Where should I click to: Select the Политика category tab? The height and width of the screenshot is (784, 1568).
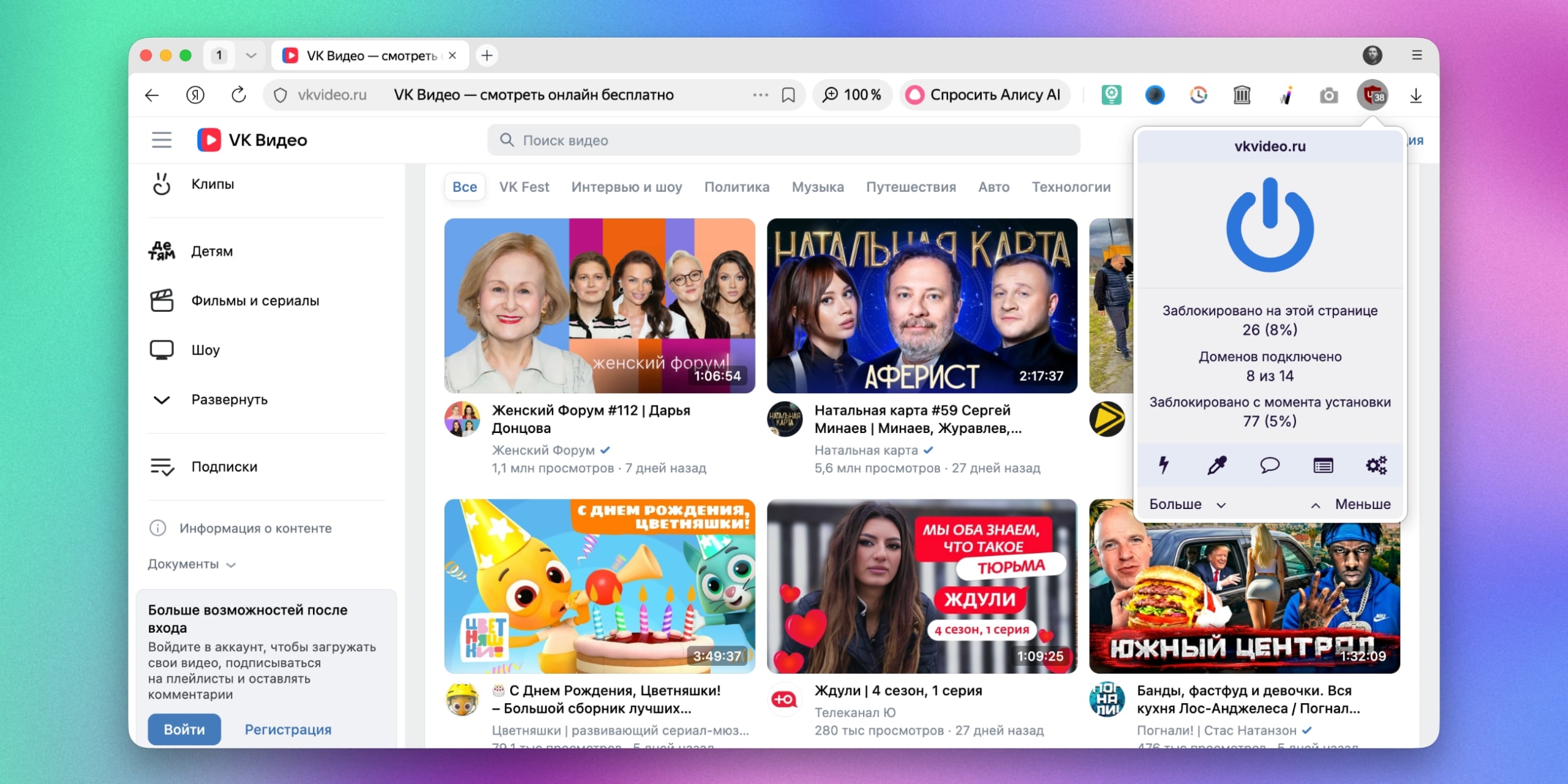(737, 187)
